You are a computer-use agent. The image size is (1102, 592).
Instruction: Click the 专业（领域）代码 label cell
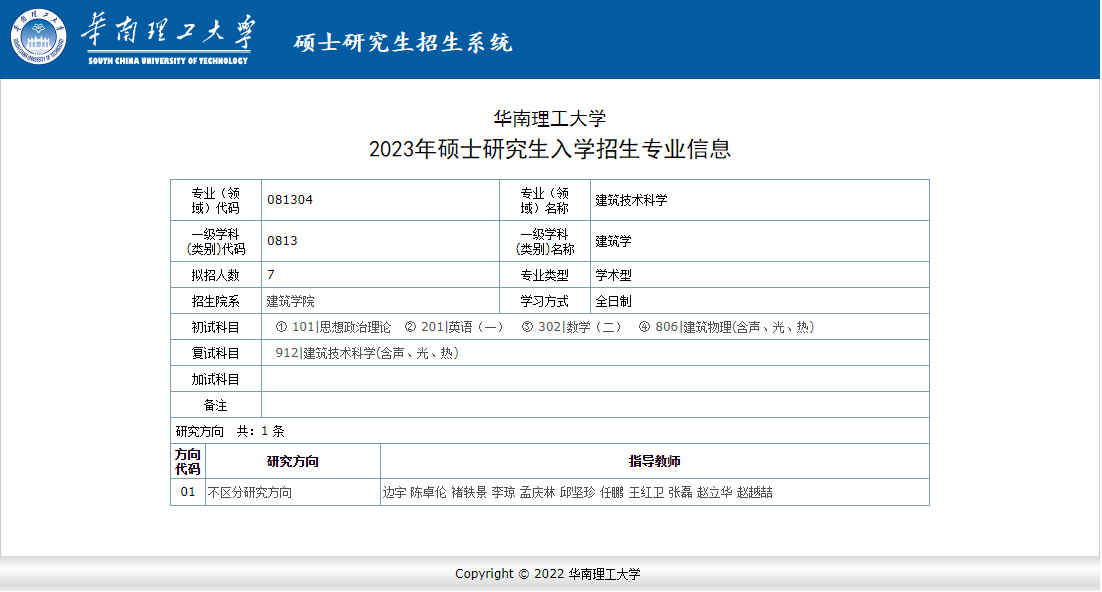tap(216, 200)
